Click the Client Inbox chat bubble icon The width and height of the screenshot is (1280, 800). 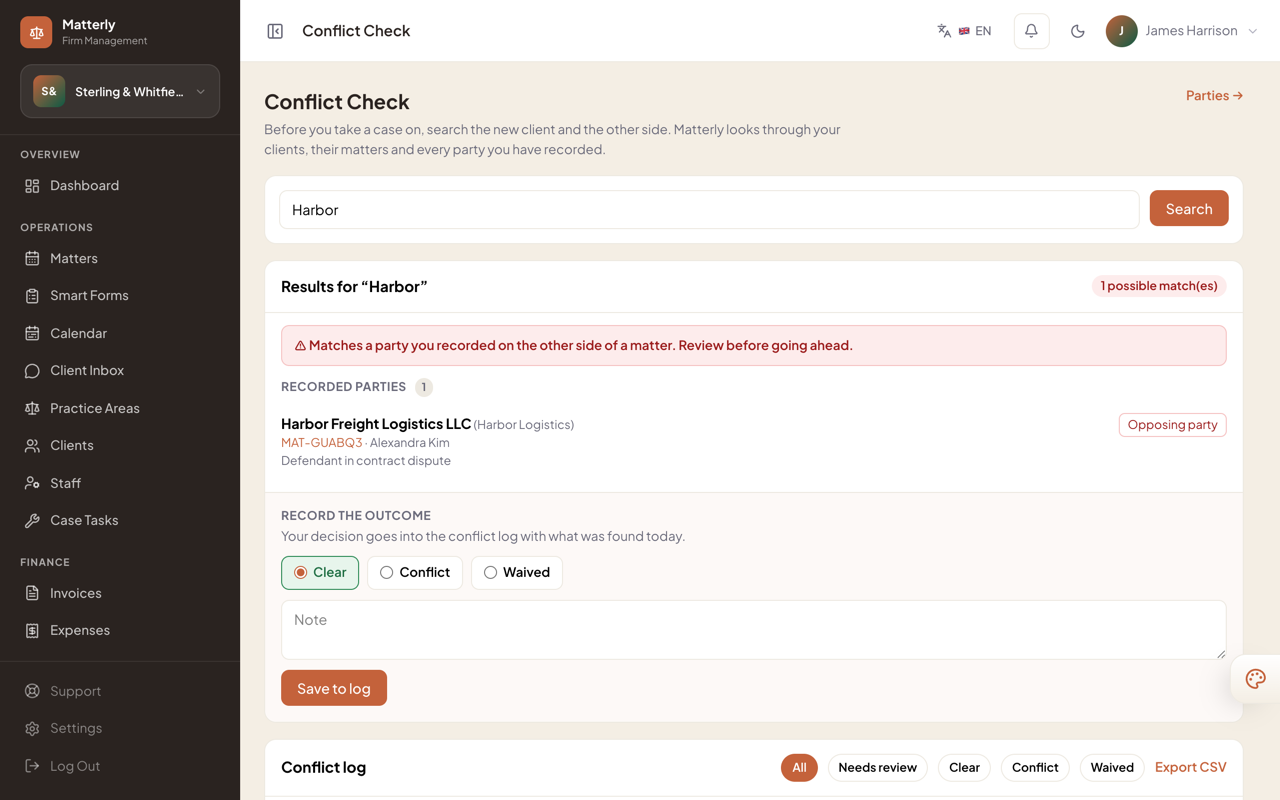click(32, 371)
